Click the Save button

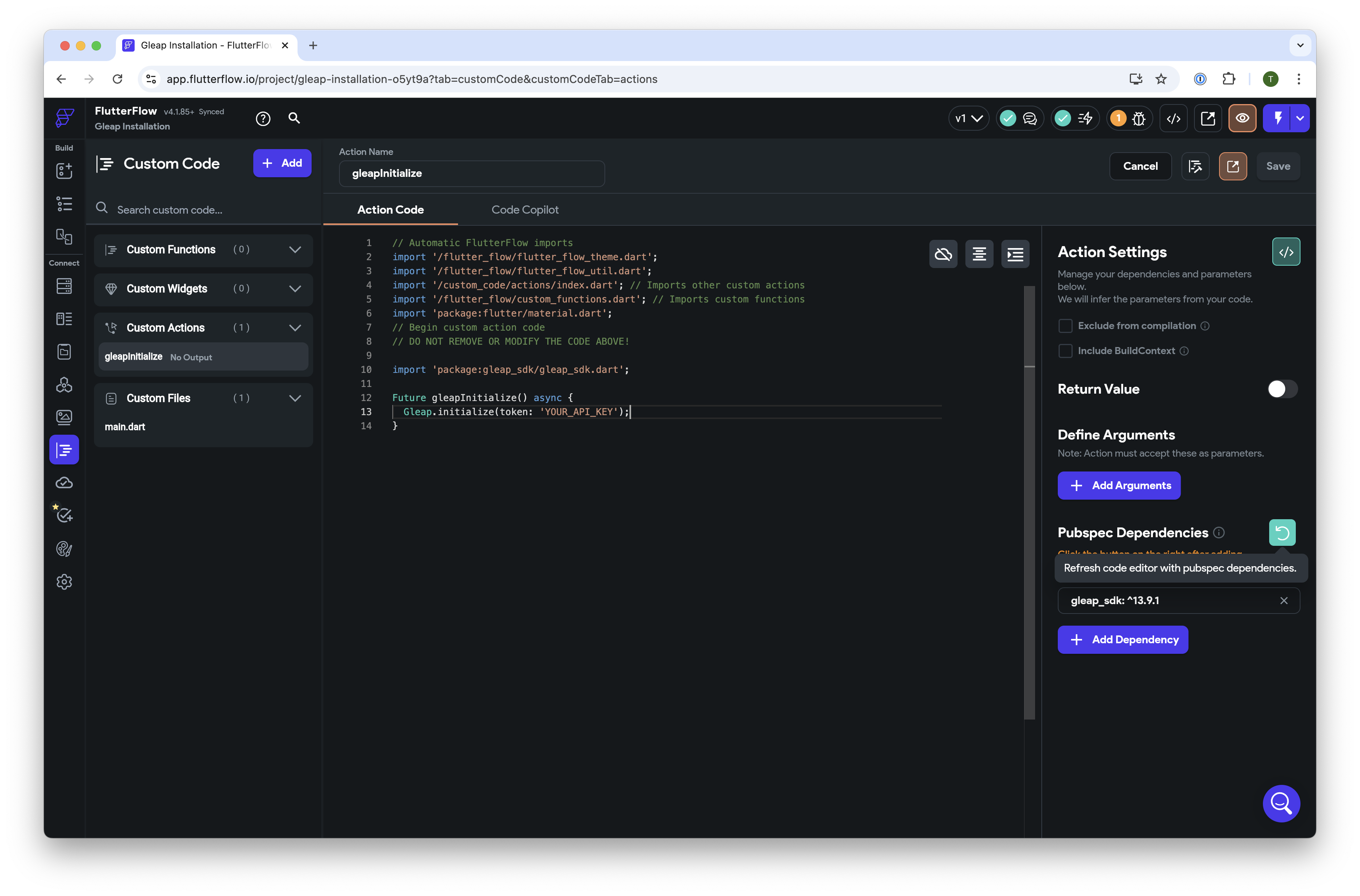(x=1278, y=166)
